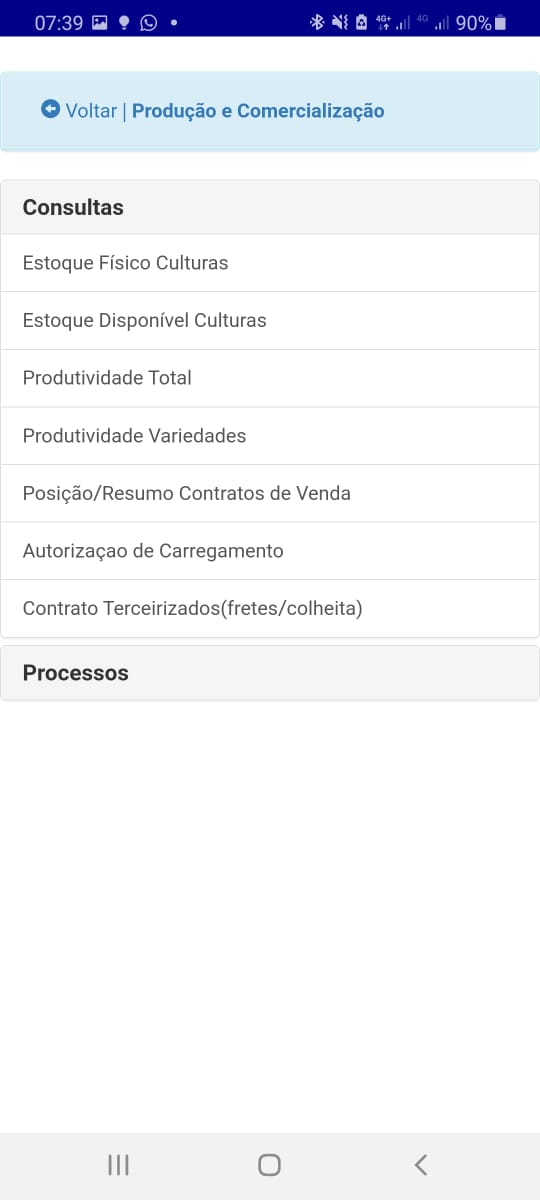Select Produtividade Total
Viewport: 540px width, 1200px height.
(x=270, y=378)
